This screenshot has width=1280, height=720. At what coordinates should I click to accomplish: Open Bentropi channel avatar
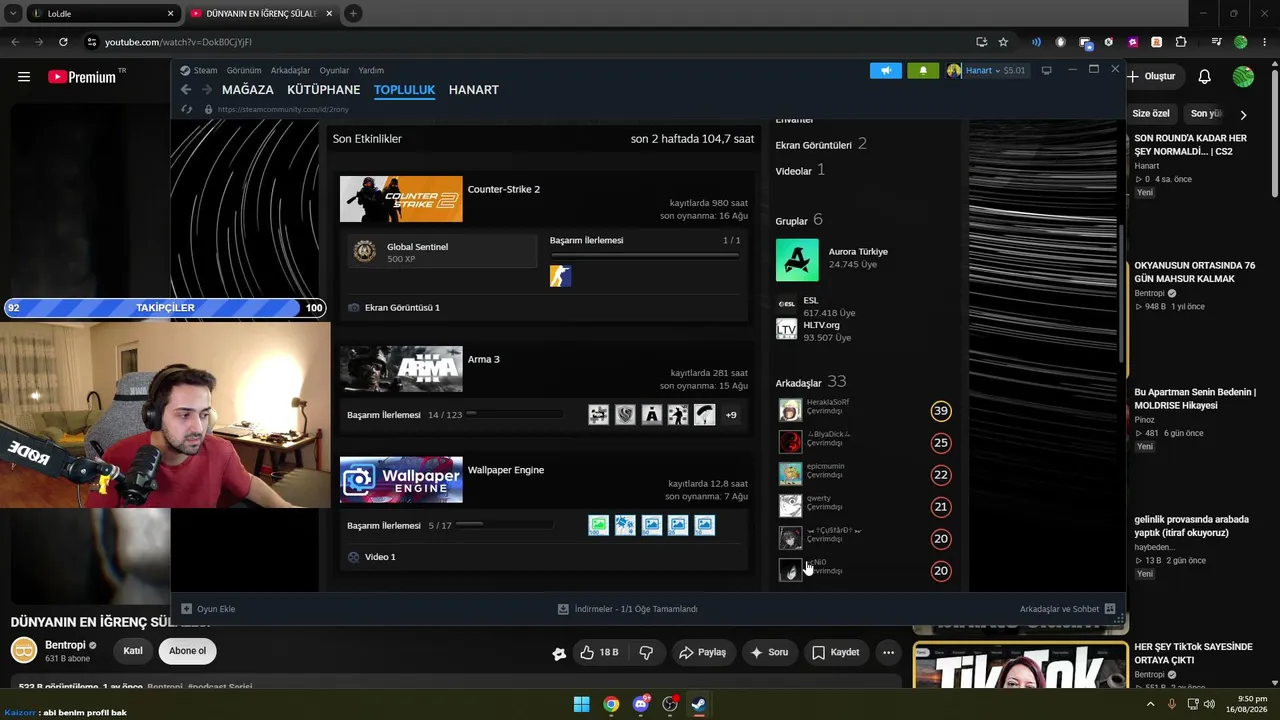tap(24, 651)
